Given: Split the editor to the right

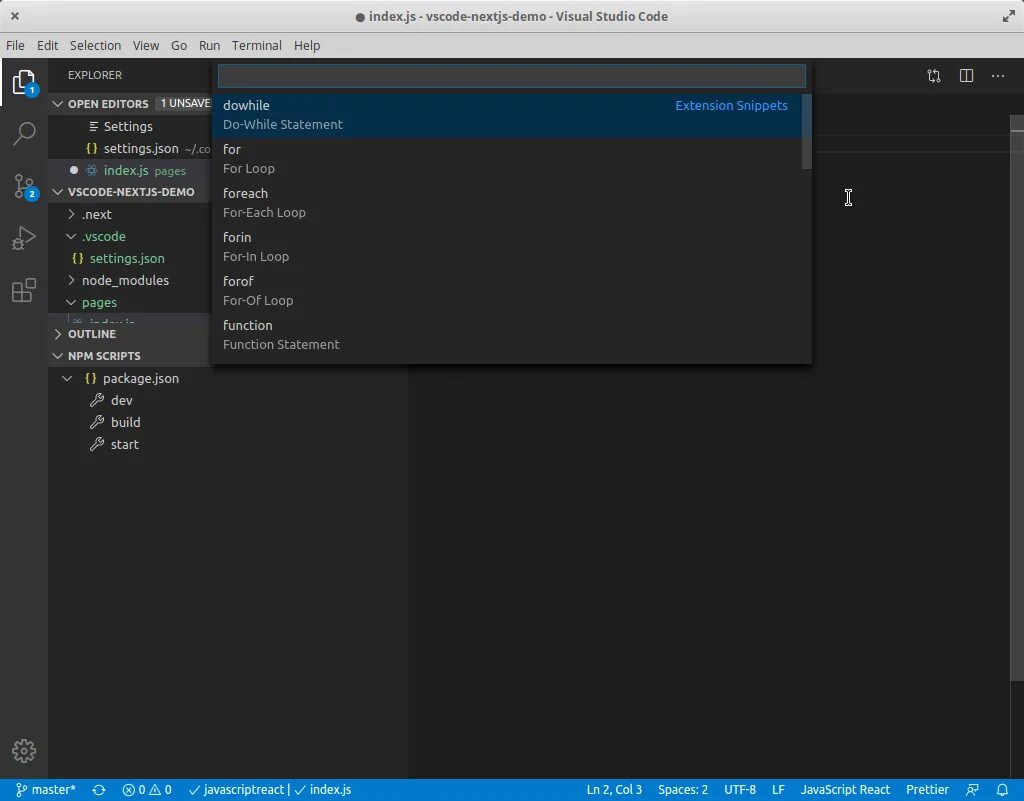Looking at the screenshot, I should tap(967, 76).
